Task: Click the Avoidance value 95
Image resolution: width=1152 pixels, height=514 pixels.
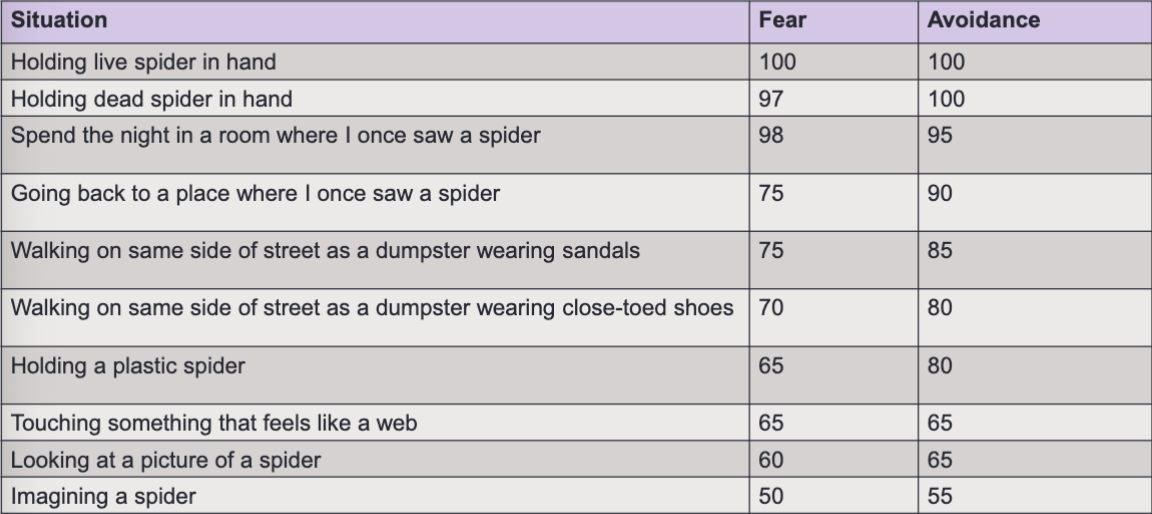Action: tap(940, 135)
